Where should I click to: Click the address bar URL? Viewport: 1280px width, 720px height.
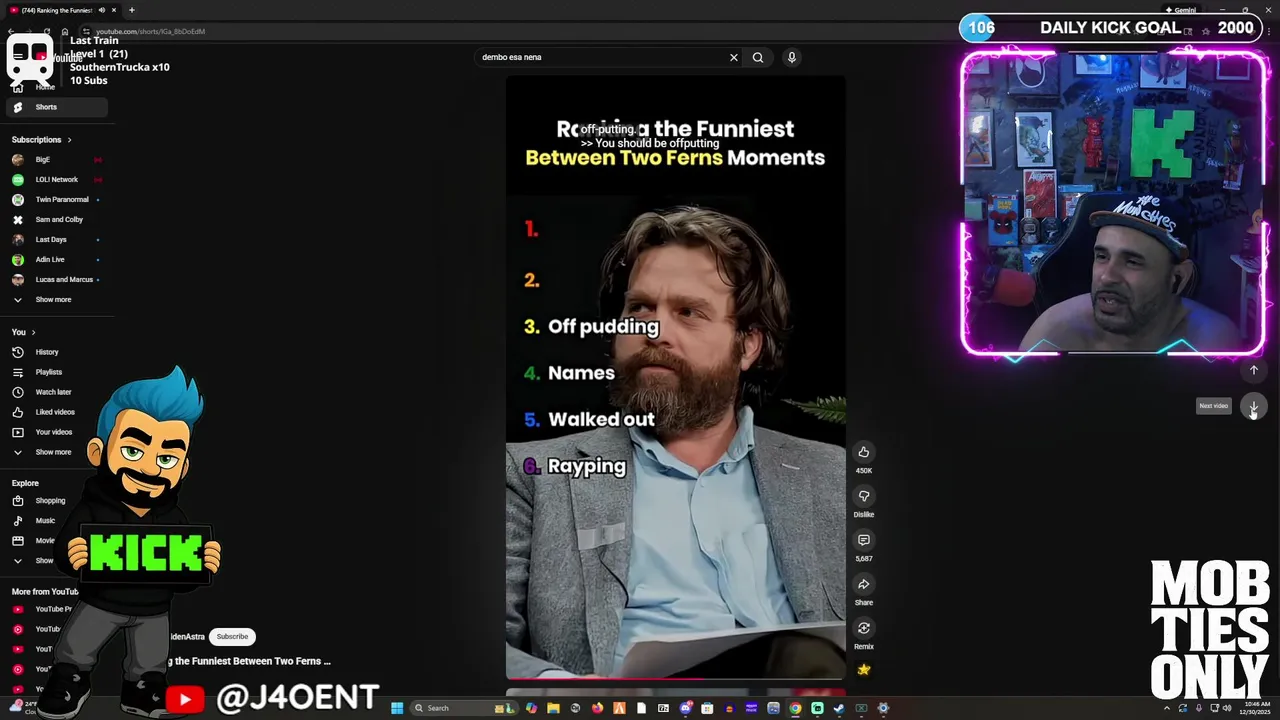tap(150, 31)
